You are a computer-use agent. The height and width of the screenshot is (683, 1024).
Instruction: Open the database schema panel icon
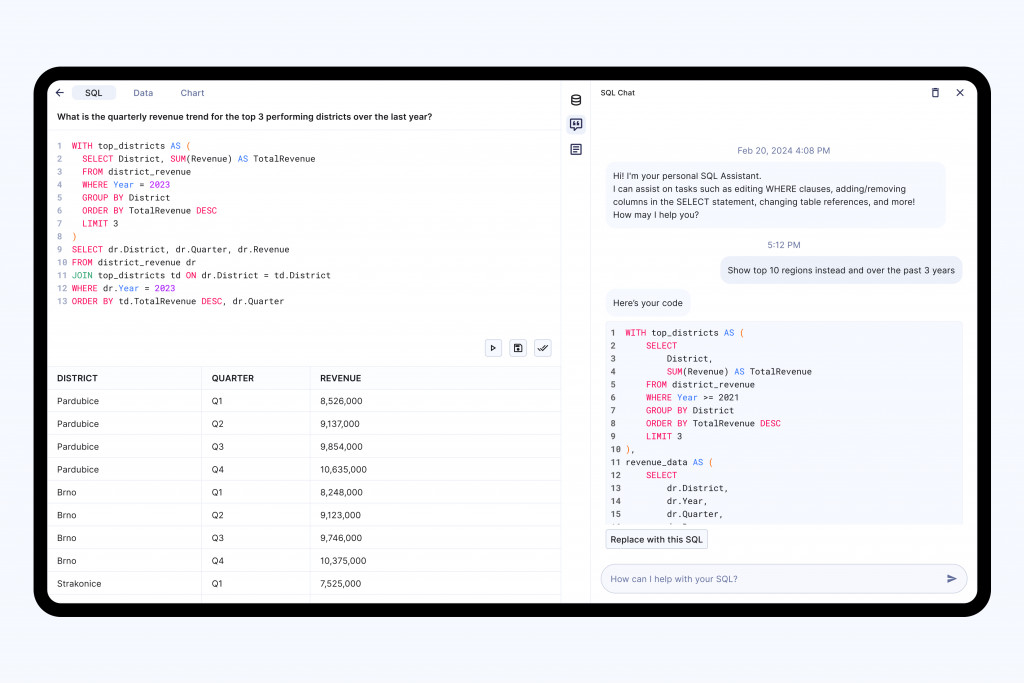pyautogui.click(x=576, y=100)
